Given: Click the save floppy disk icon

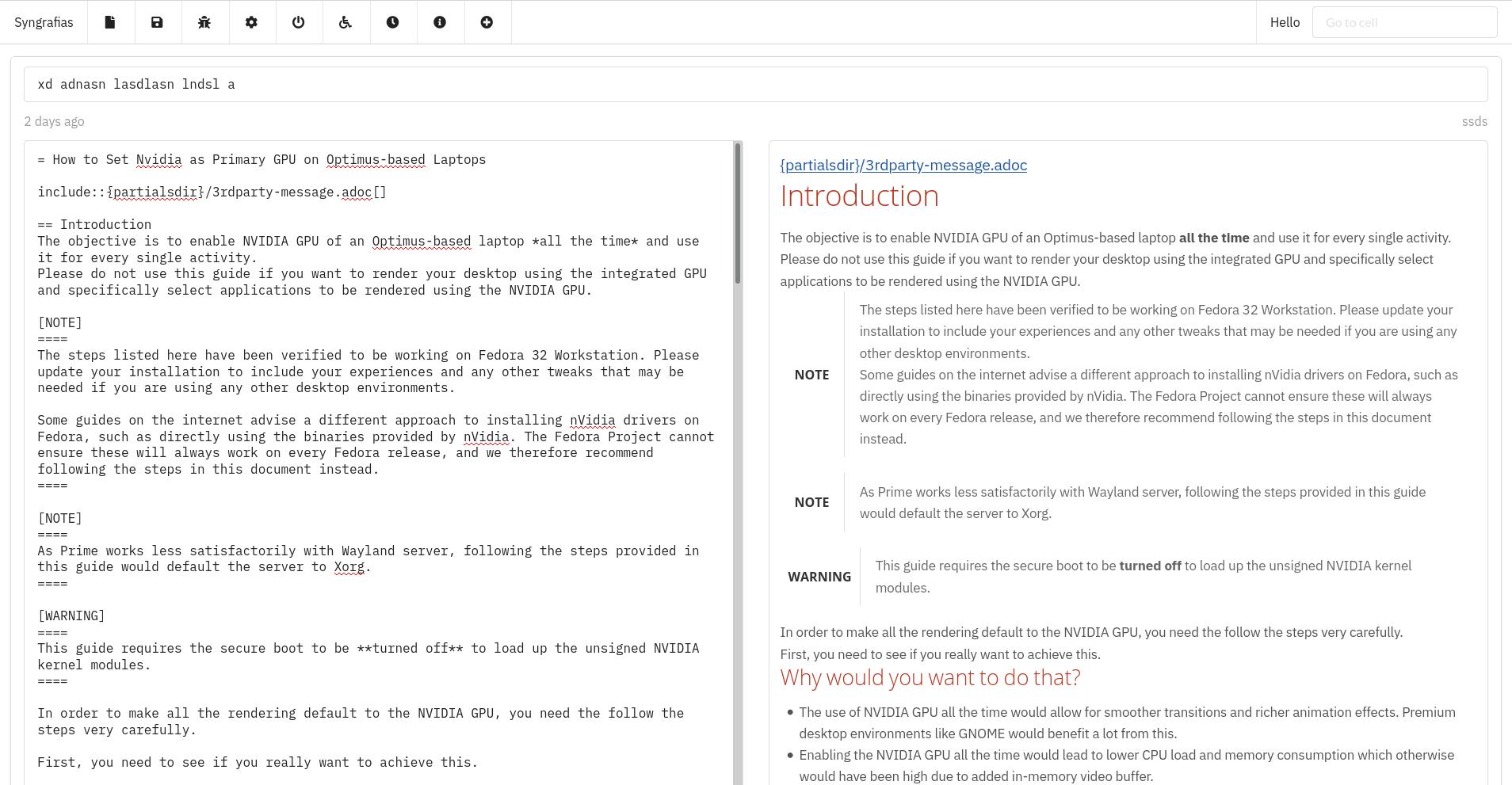Looking at the screenshot, I should [157, 22].
